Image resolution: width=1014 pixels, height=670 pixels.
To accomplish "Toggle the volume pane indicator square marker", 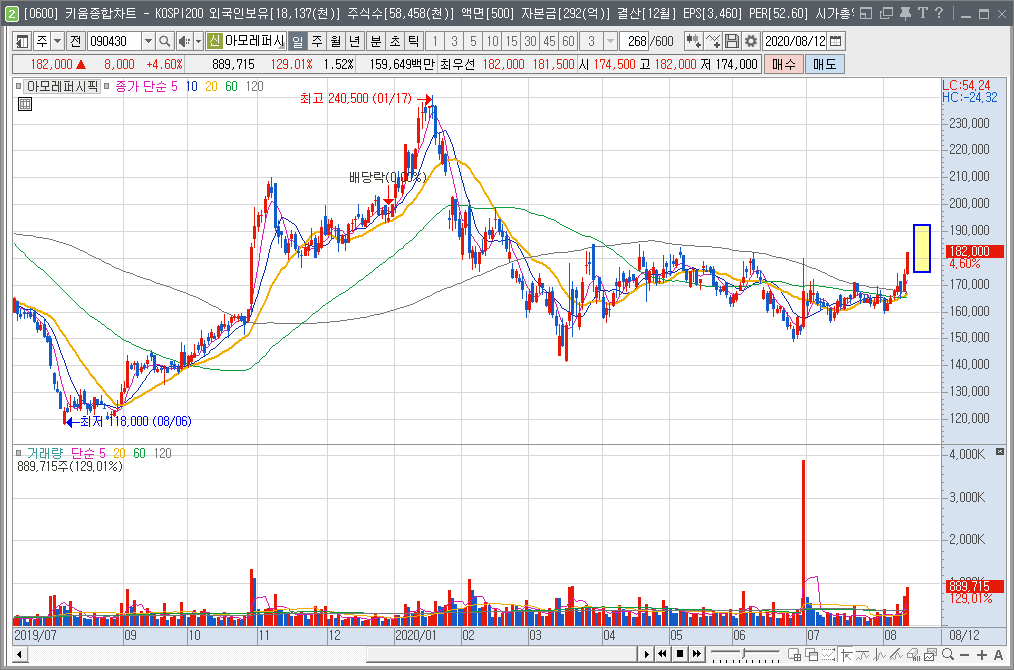I will point(19,453).
